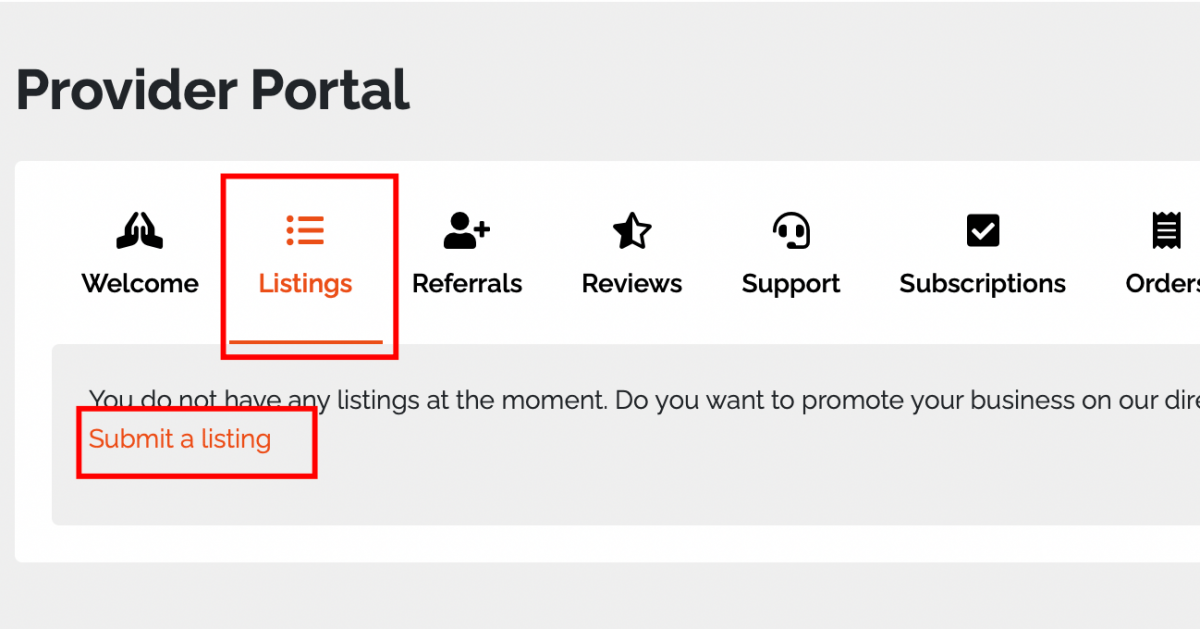Switch to the Welcome tab label
Screen dimensions: 1200x629
pos(140,284)
